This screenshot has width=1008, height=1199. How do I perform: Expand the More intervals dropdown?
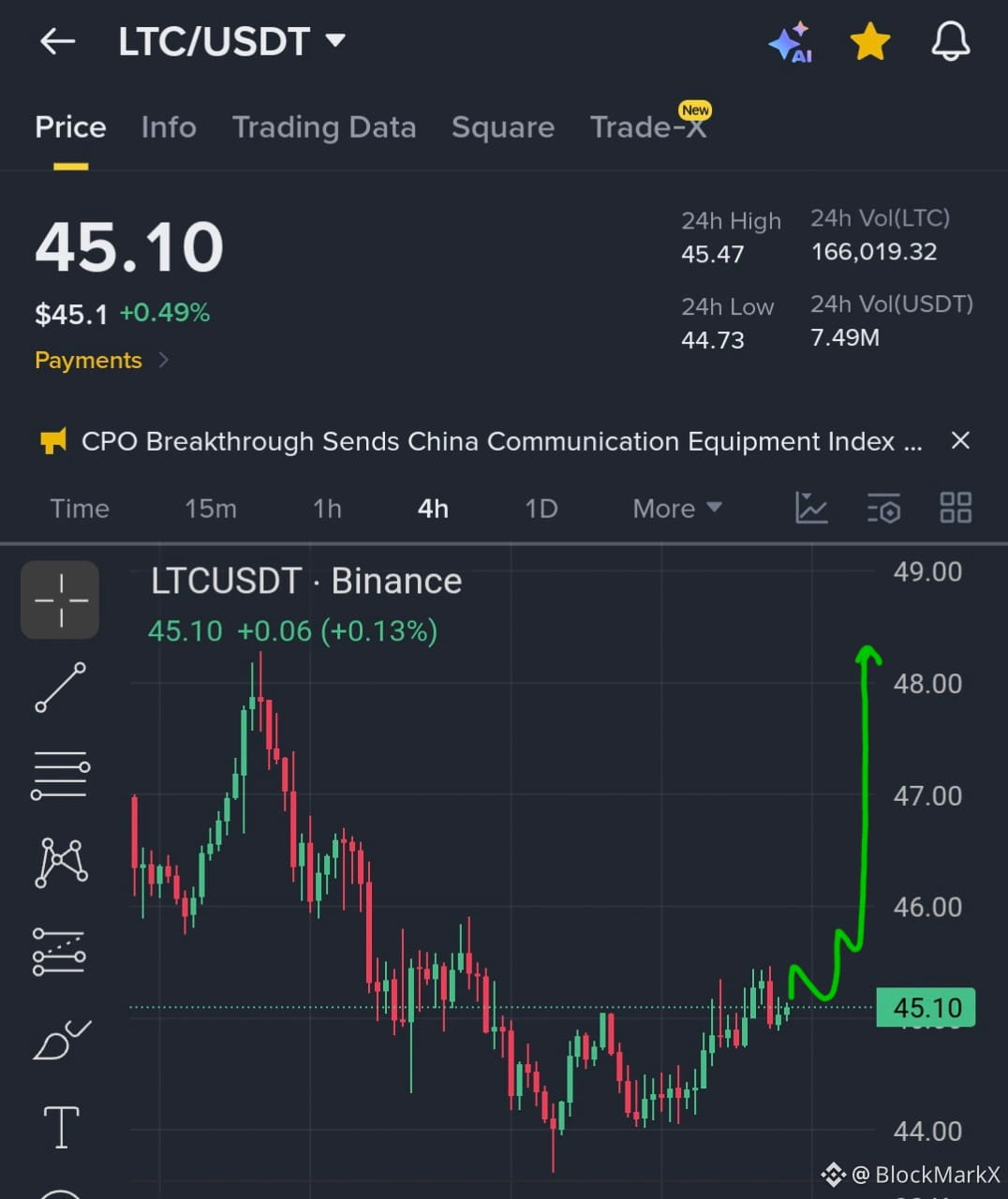[x=677, y=509]
